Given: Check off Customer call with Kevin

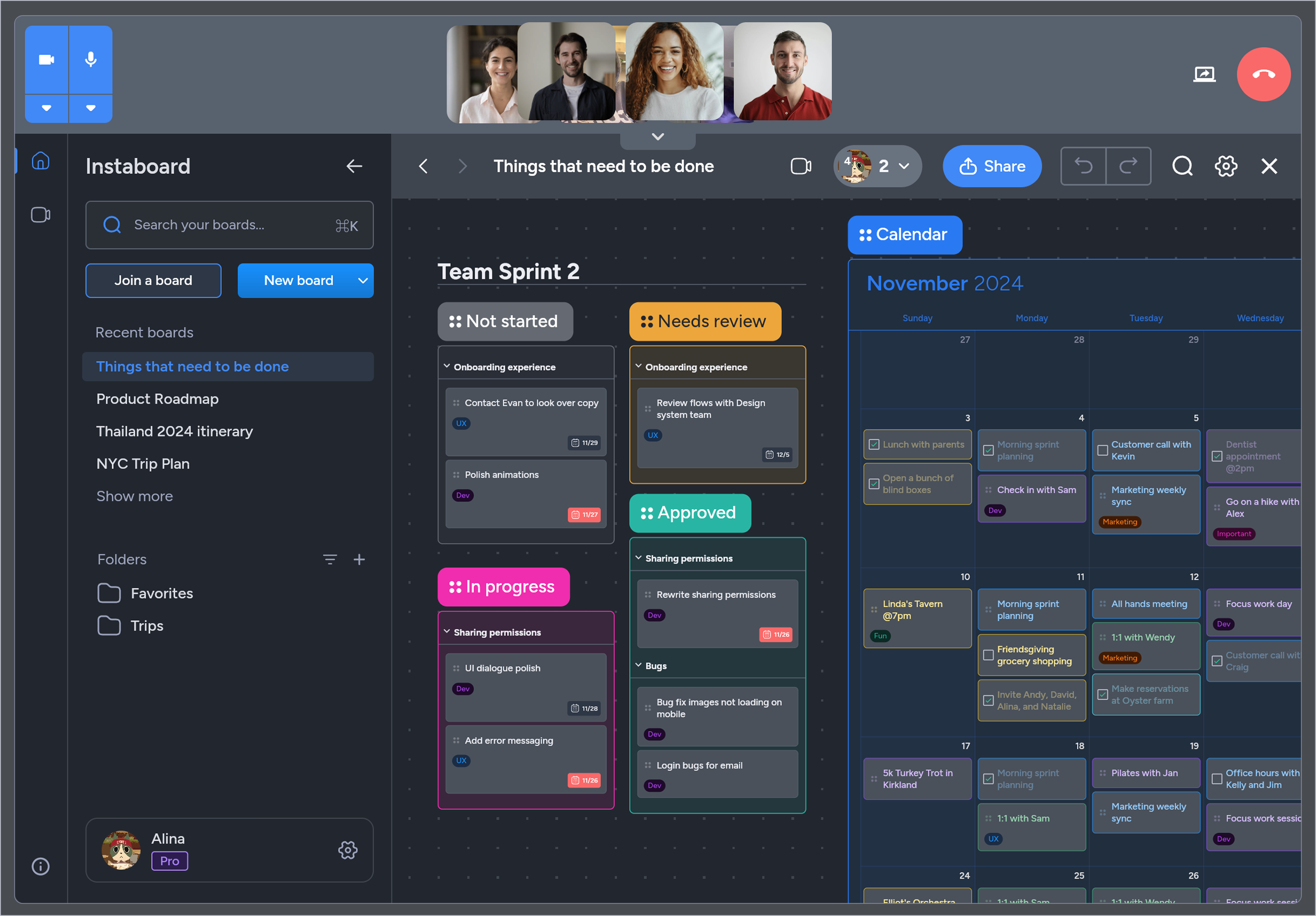Looking at the screenshot, I should pos(1103,450).
